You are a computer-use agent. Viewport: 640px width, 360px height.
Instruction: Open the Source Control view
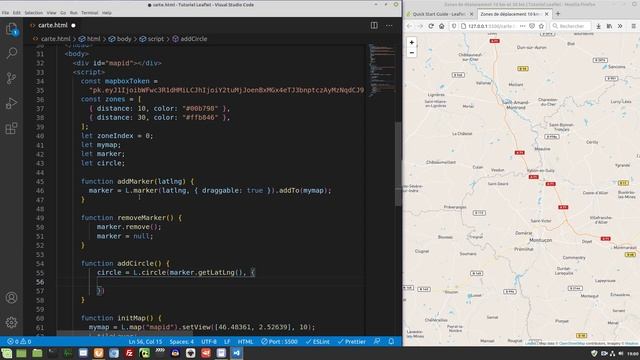tap(11, 78)
